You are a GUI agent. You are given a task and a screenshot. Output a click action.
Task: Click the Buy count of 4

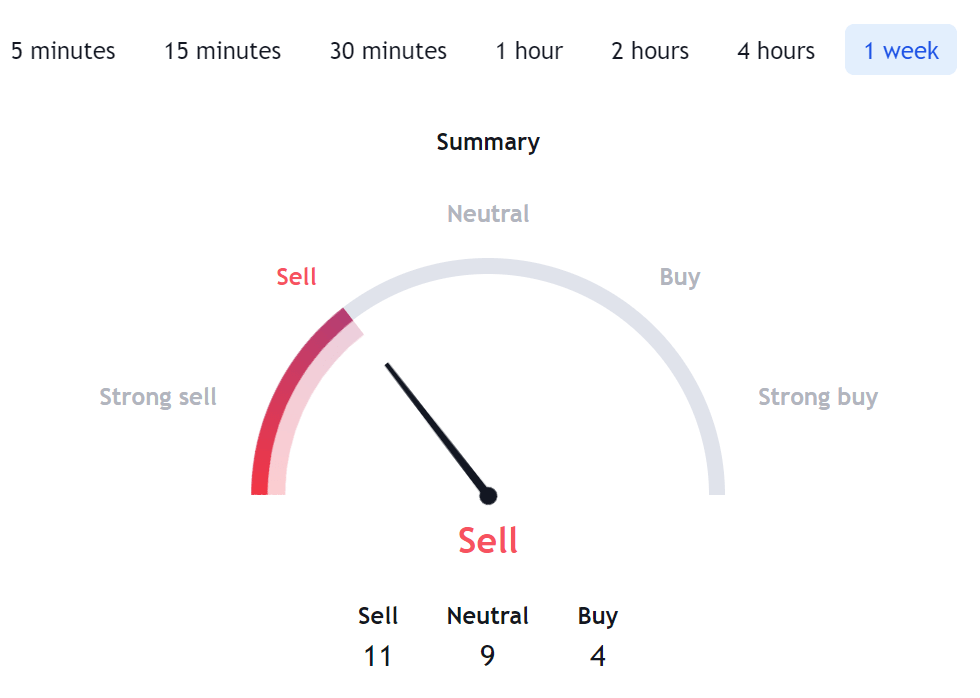pos(598,656)
